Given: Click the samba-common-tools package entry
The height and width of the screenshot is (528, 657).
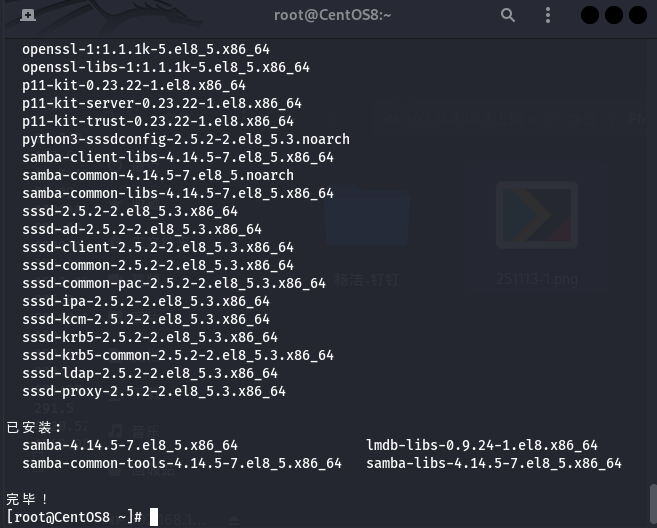Looking at the screenshot, I should pos(181,463).
